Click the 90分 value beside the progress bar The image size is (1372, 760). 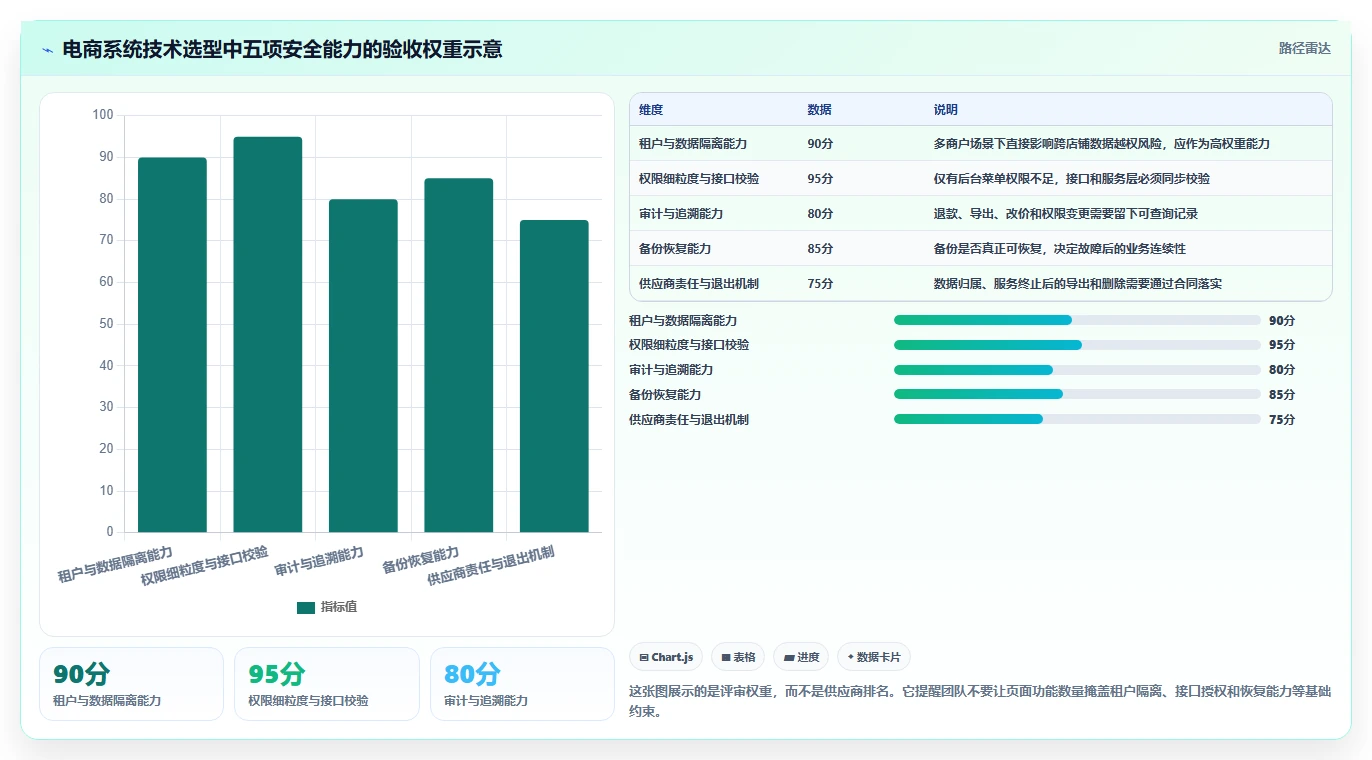click(1282, 321)
